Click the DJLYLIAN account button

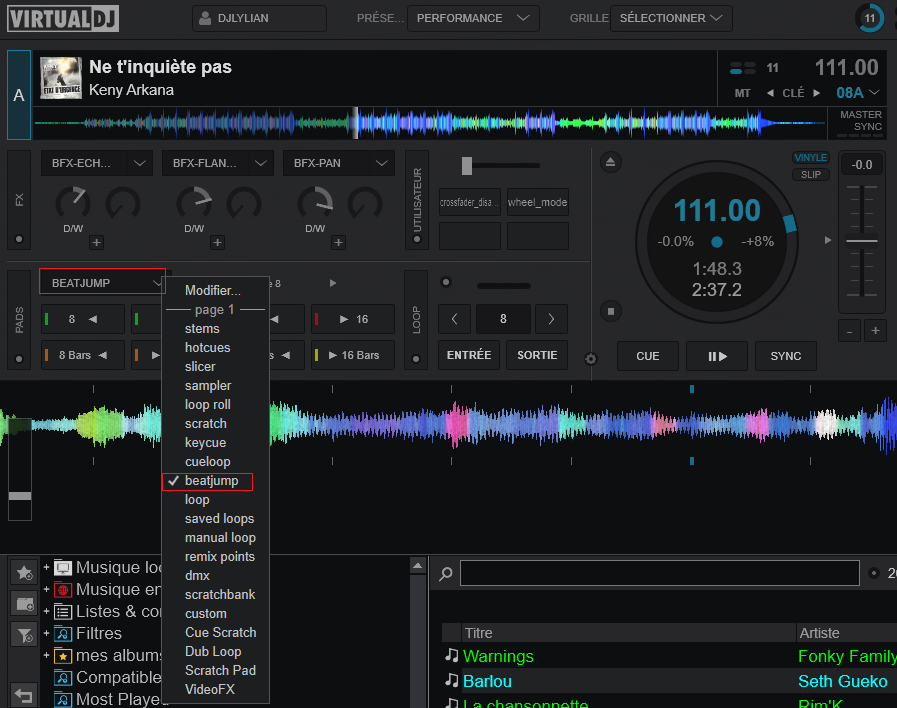click(x=259, y=18)
